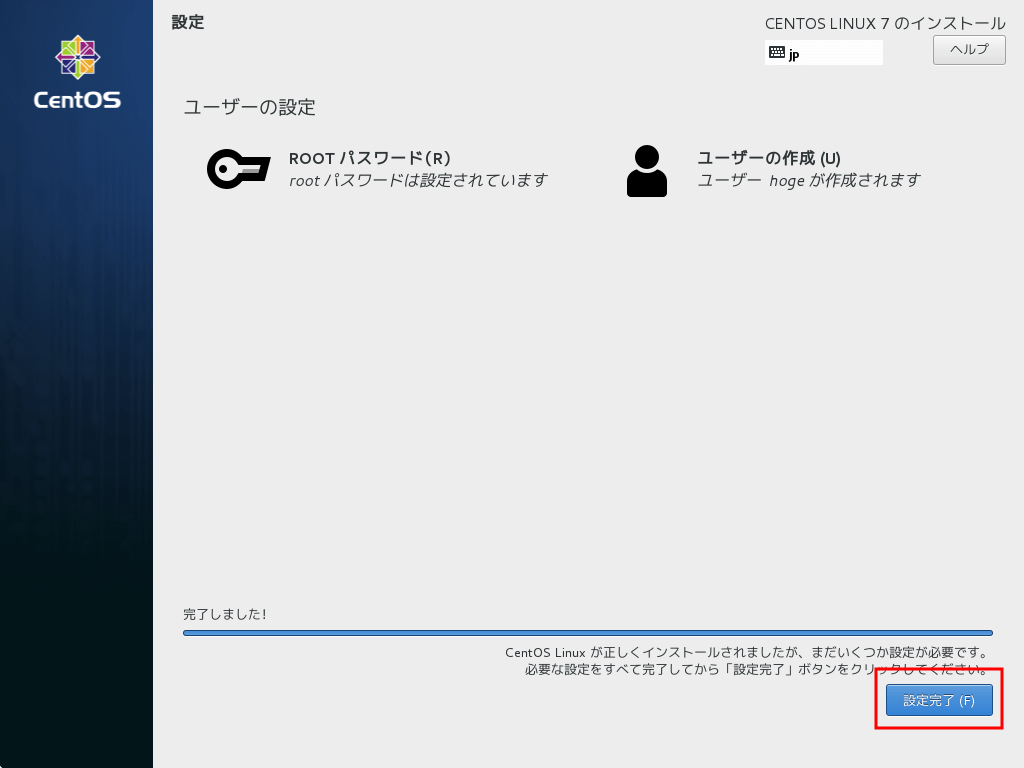Click the rootパスワードは設定されています status text
The image size is (1024, 768).
(x=418, y=180)
